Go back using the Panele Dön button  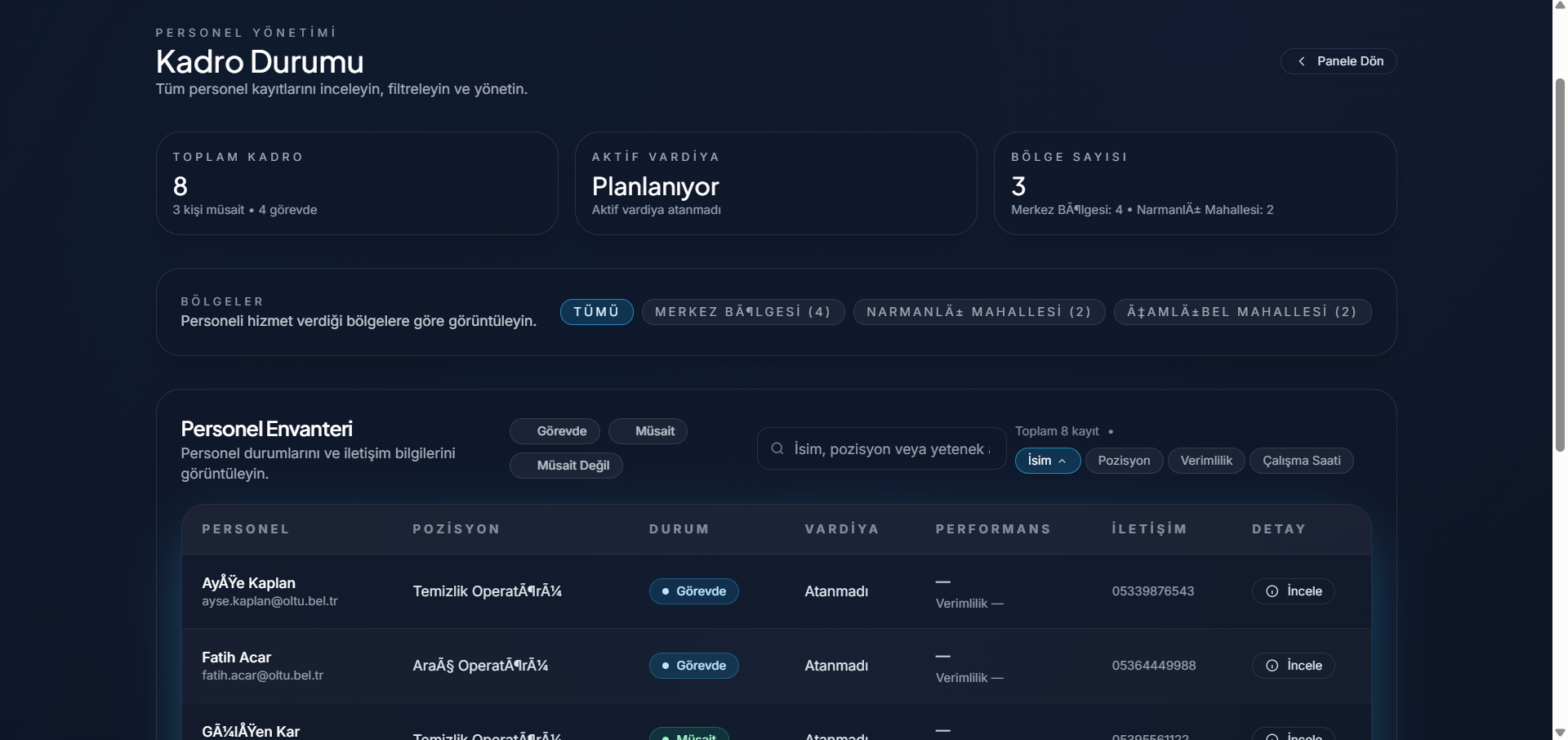tap(1339, 61)
